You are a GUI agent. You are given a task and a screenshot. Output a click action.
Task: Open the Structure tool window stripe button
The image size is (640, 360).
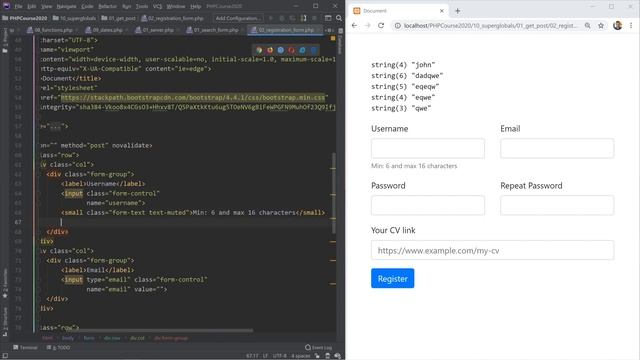pos(5,322)
